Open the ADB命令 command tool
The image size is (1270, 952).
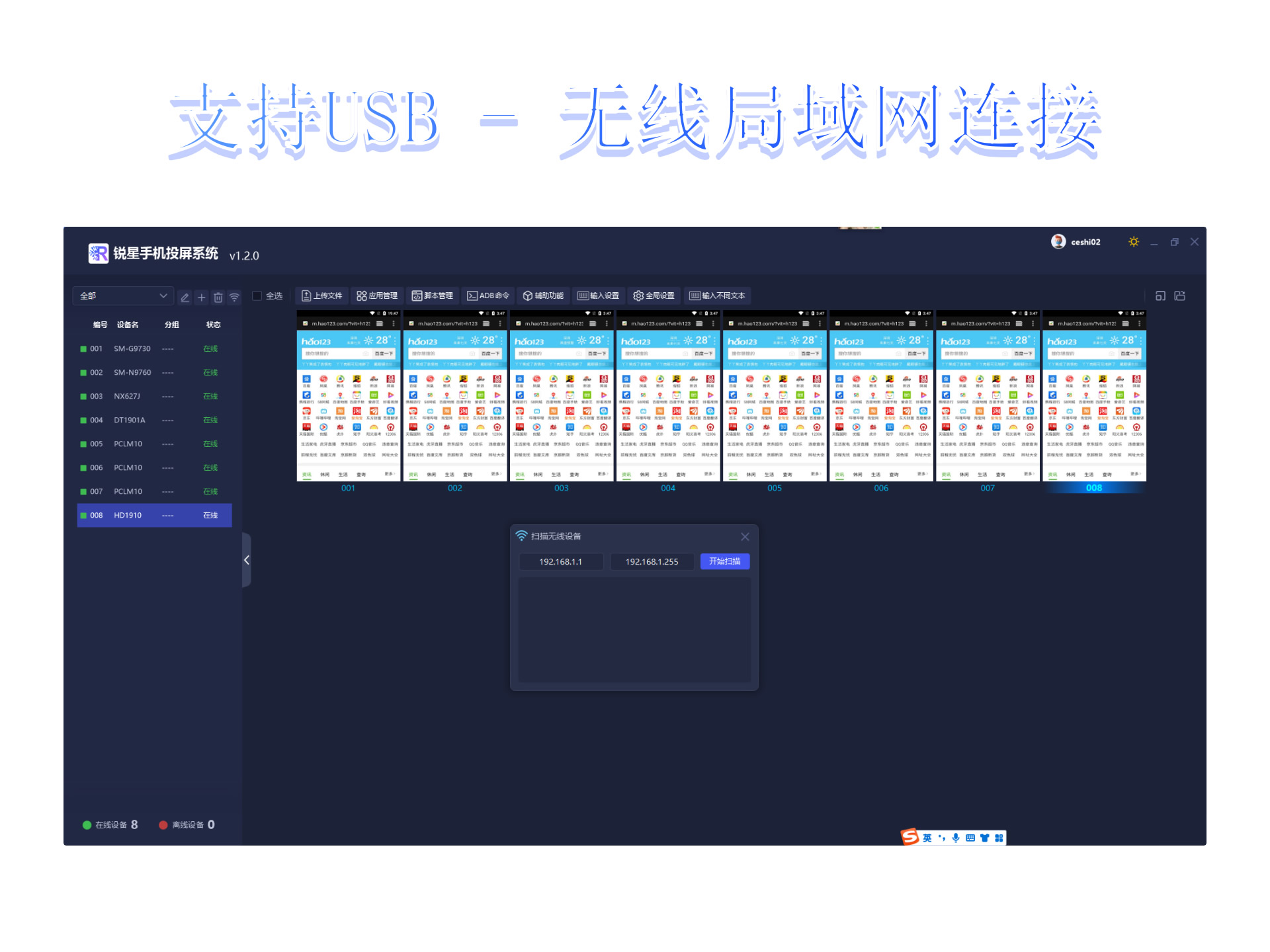[x=488, y=296]
